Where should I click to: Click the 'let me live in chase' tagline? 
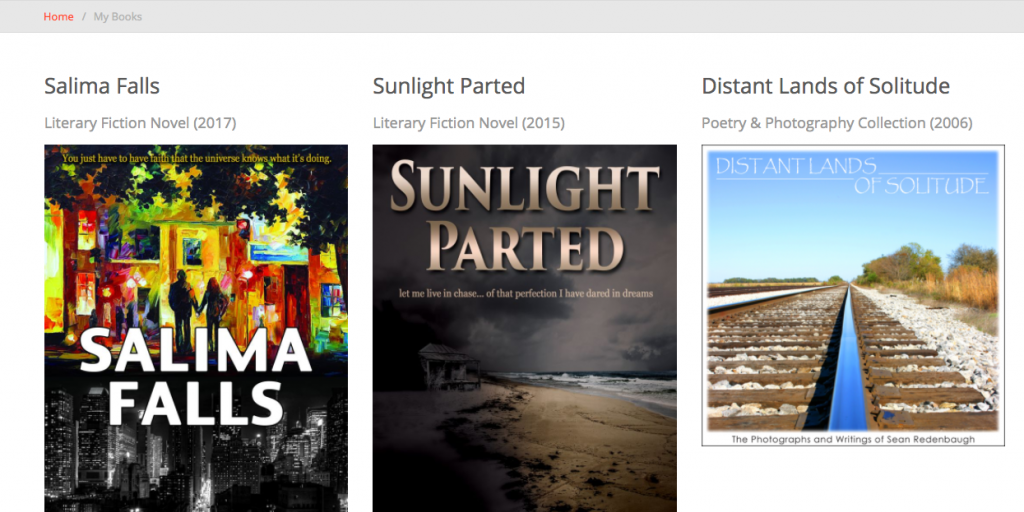click(x=524, y=294)
